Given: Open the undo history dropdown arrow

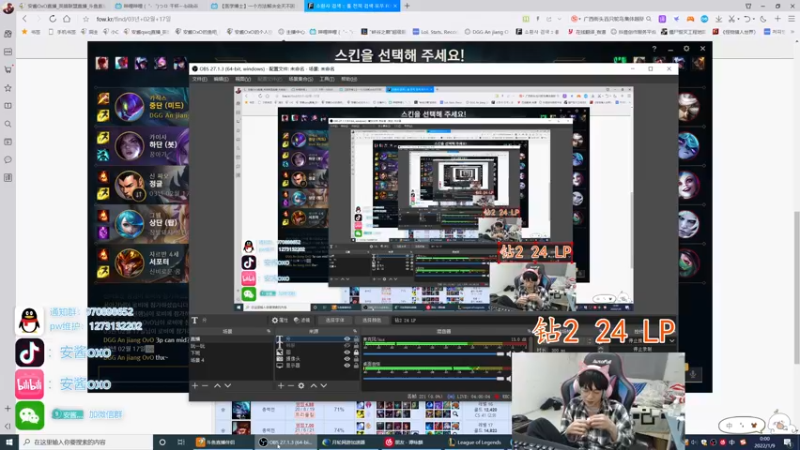Looking at the screenshot, I should point(753,19).
